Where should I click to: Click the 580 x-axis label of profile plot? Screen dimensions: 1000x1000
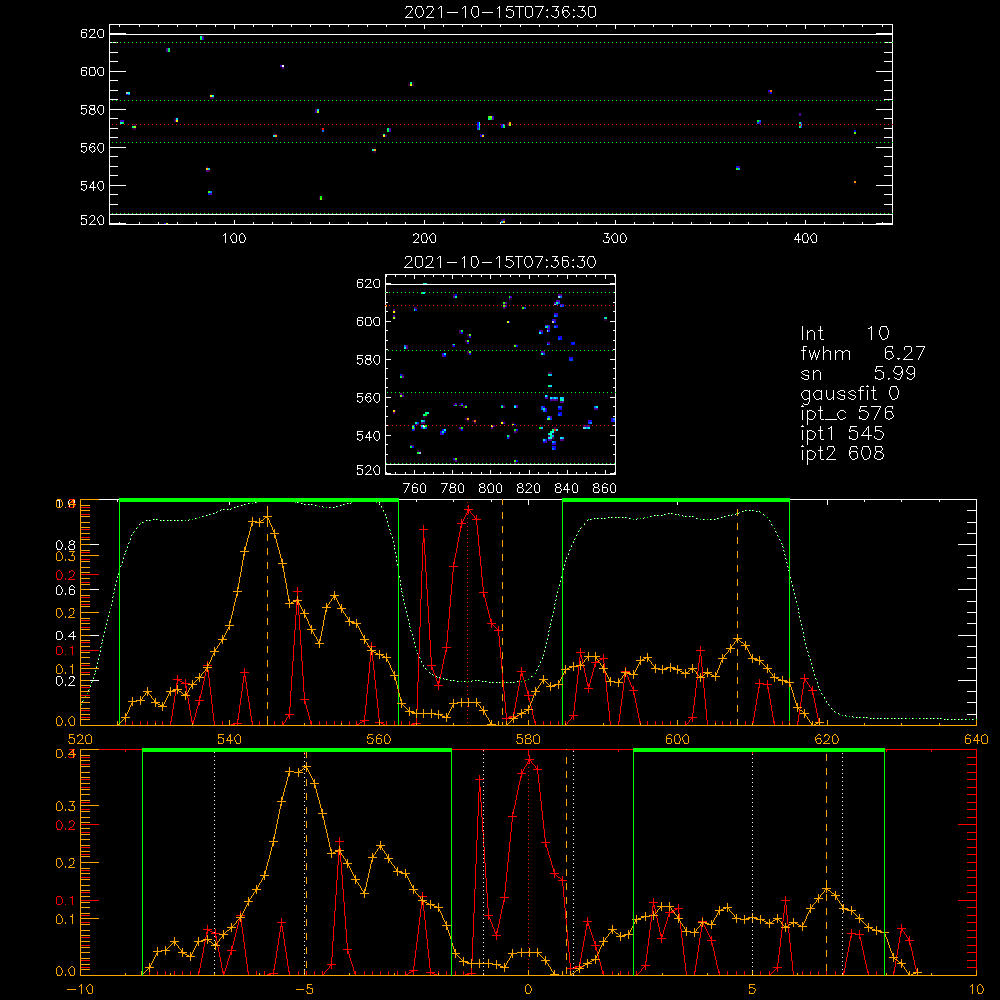point(528,739)
